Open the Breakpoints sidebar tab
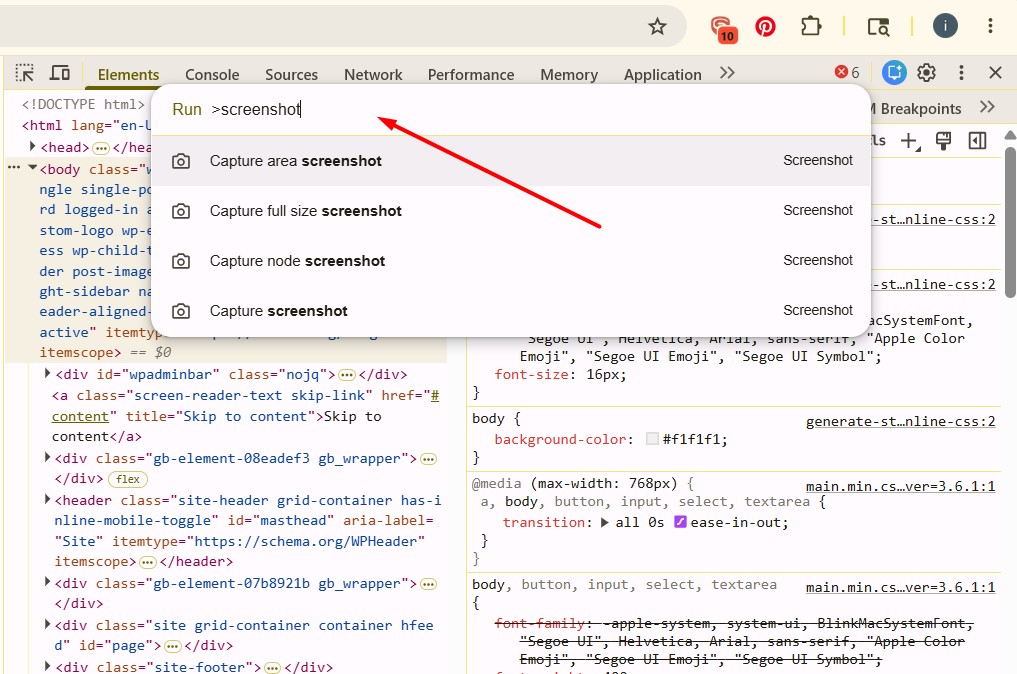This screenshot has height=674, width=1017. (x=916, y=108)
